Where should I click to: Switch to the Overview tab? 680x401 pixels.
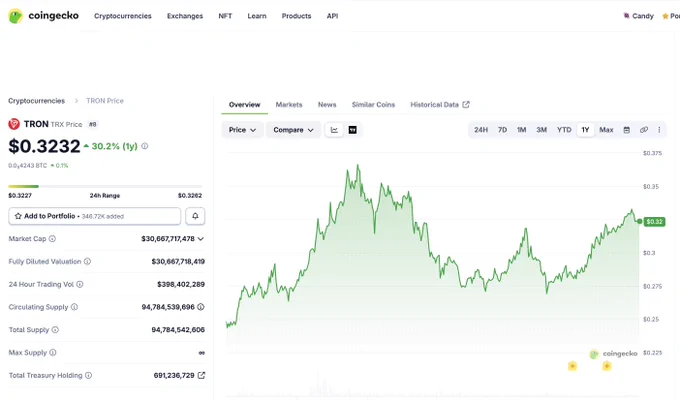(245, 104)
